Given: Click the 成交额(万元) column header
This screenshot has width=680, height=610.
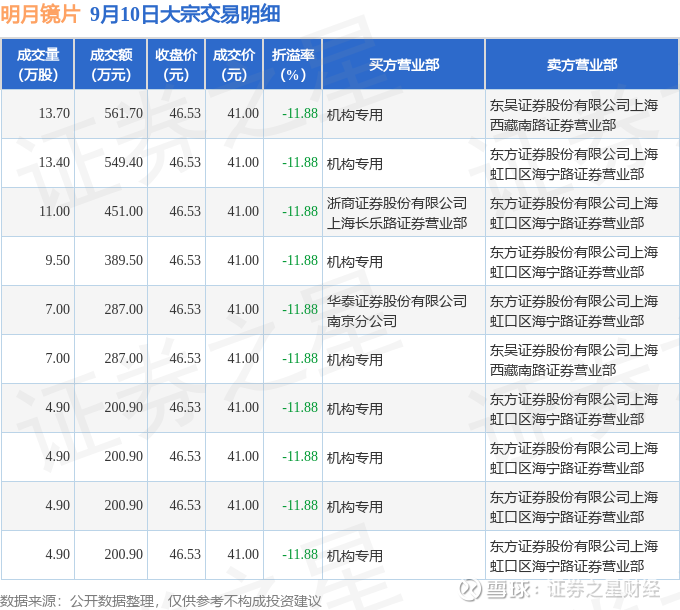Looking at the screenshot, I should tap(111, 65).
